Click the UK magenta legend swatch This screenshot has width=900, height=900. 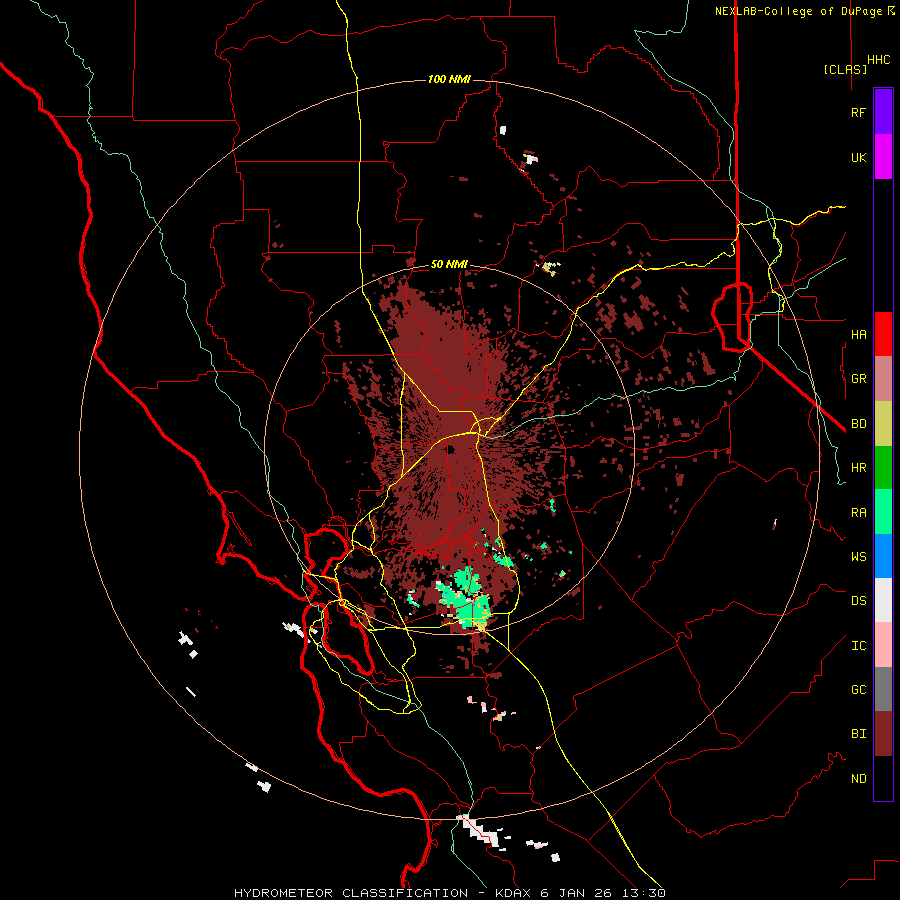coord(883,157)
